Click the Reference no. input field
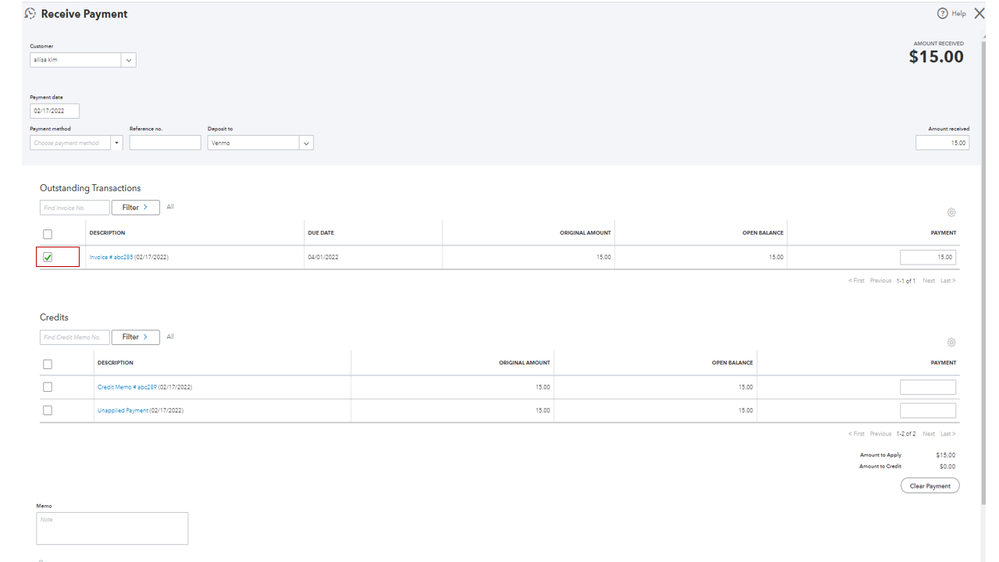 165,143
